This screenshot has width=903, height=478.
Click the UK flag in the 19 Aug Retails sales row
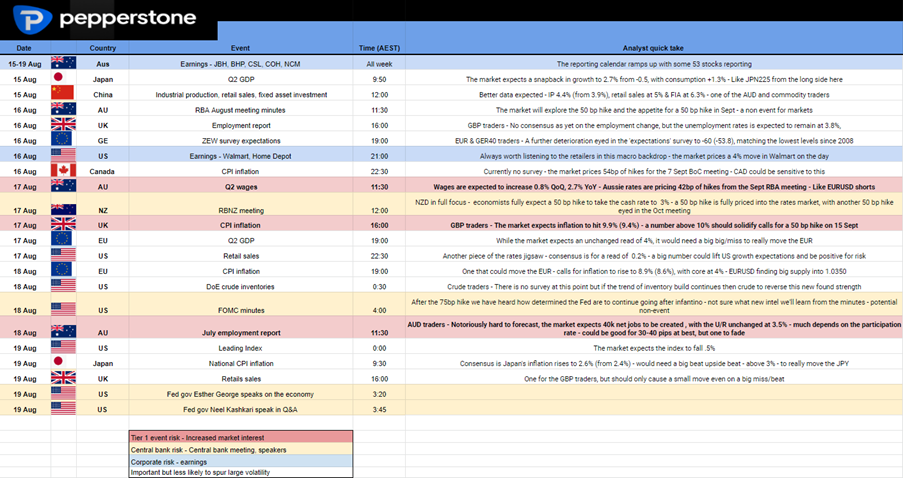pyautogui.click(x=63, y=377)
